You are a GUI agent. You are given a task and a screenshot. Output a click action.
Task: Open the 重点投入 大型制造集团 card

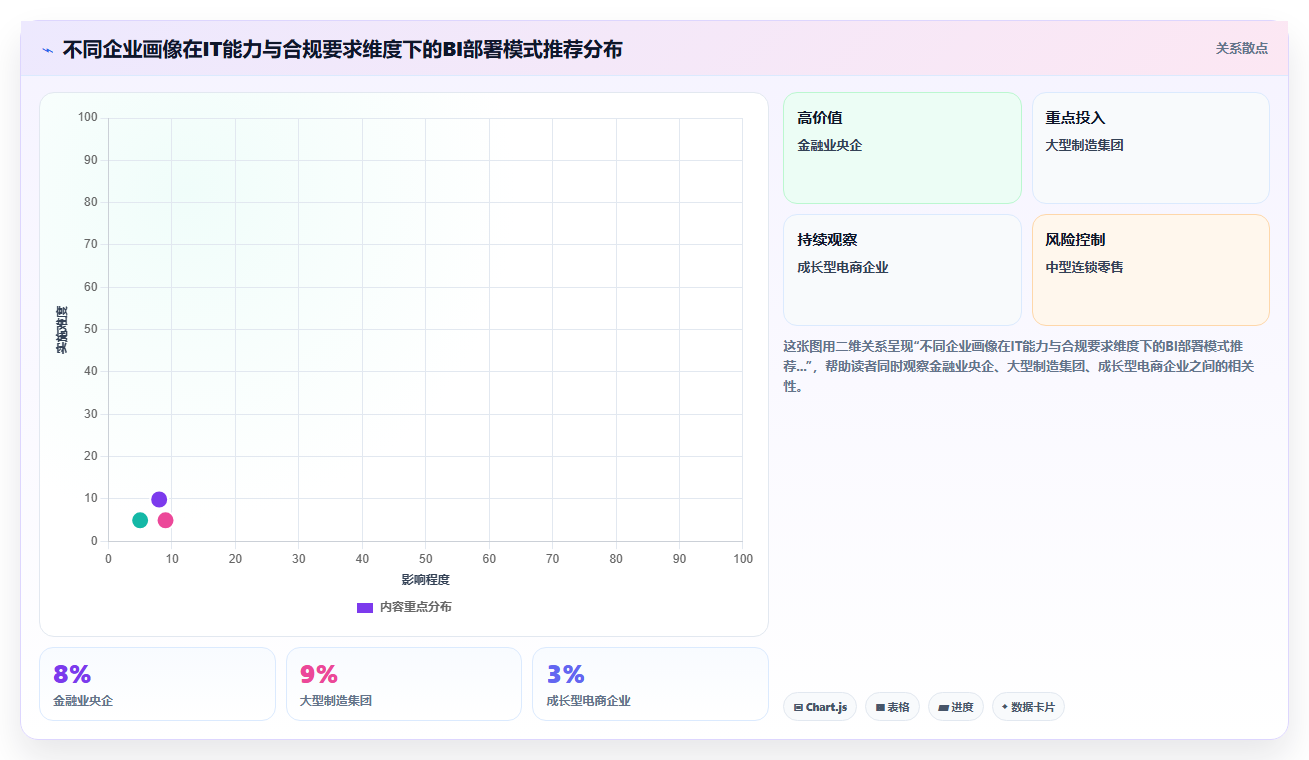tap(1151, 148)
